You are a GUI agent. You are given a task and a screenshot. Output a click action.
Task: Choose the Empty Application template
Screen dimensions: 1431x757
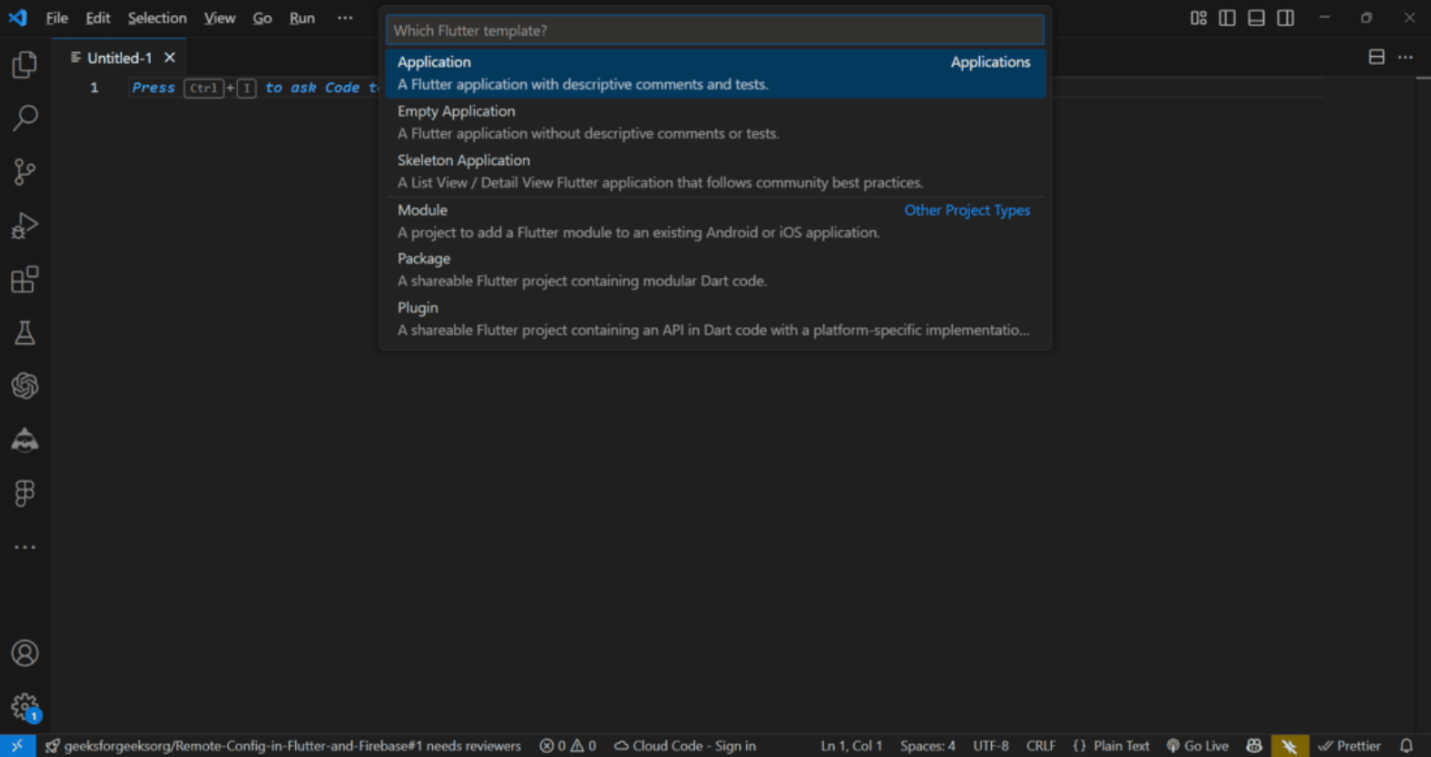click(x=715, y=122)
